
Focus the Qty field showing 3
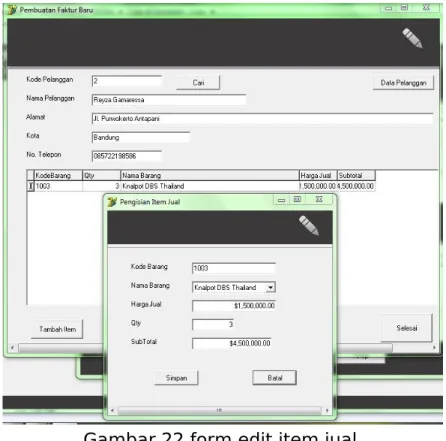click(213, 324)
